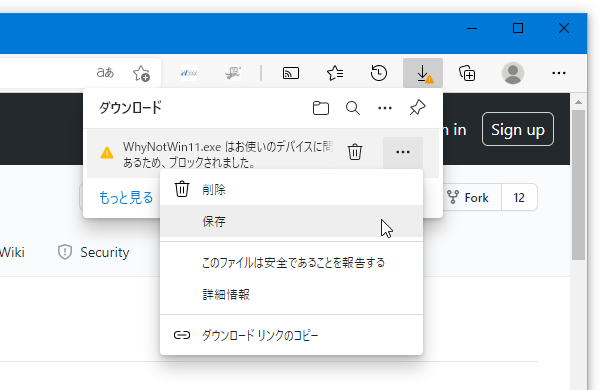This screenshot has width=600, height=390.
Task: Click the grayed extension icon beside eFax
Action: coord(233,73)
